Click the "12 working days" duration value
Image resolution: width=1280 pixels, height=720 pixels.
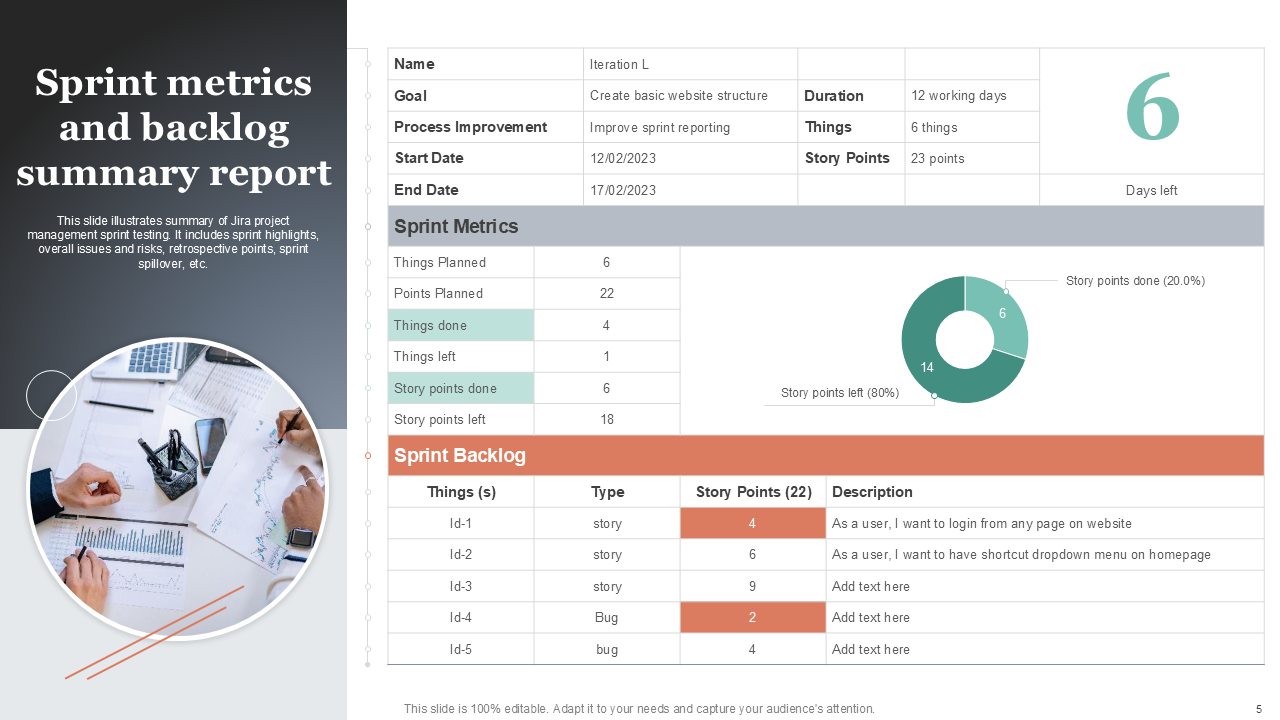(959, 96)
